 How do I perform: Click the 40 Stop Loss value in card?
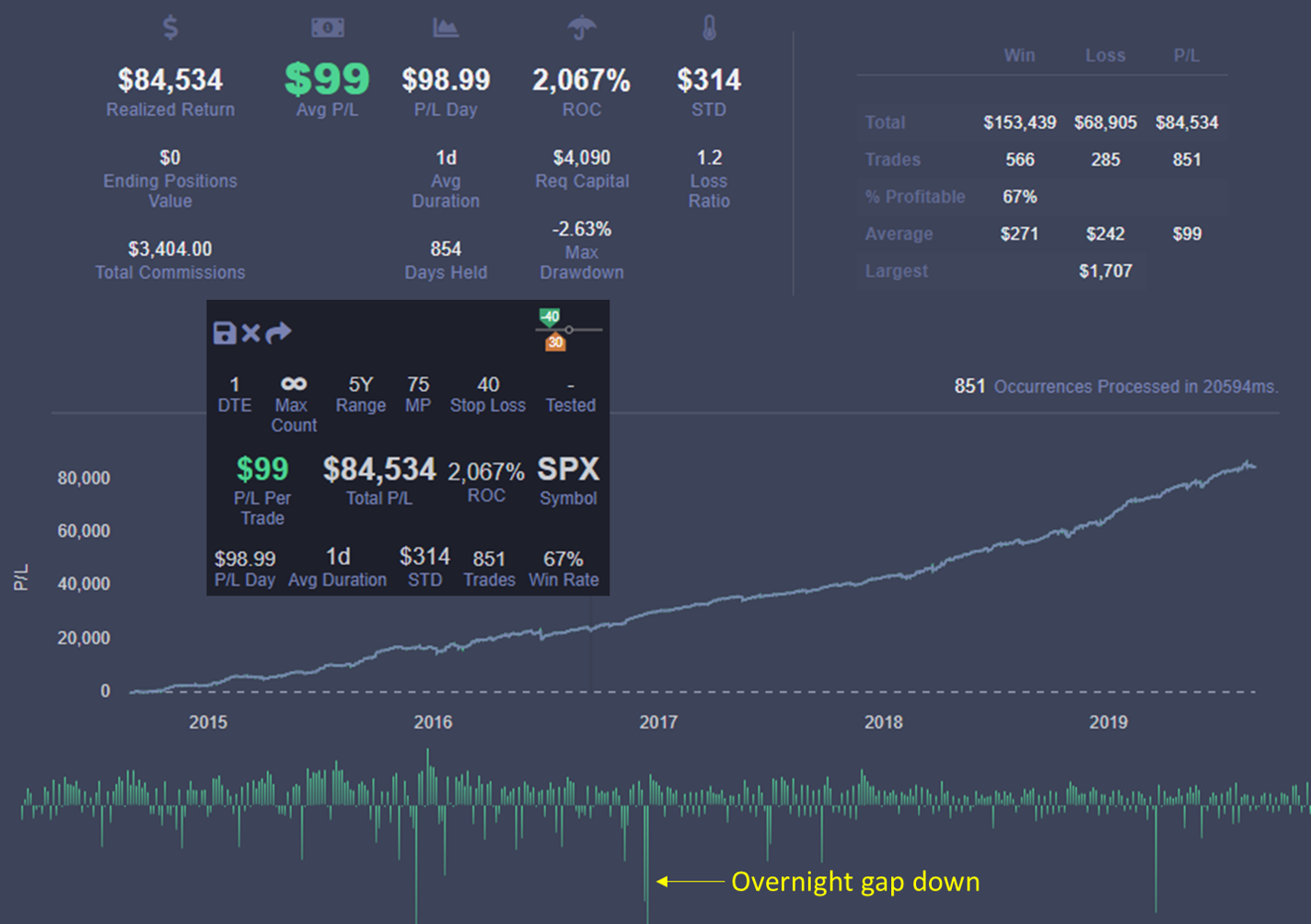click(x=488, y=384)
